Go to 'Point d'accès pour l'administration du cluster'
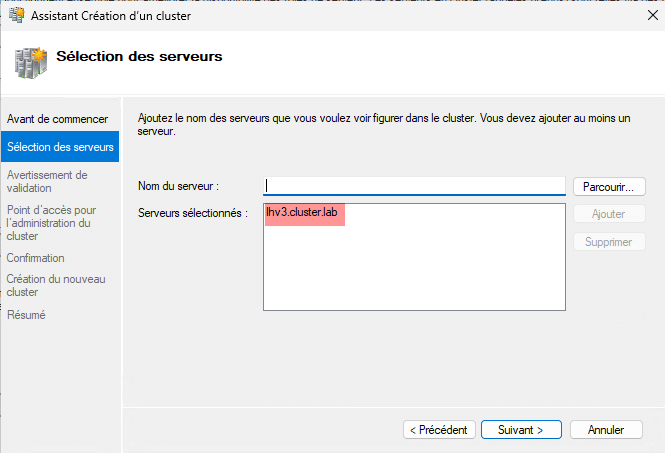 pos(51,223)
